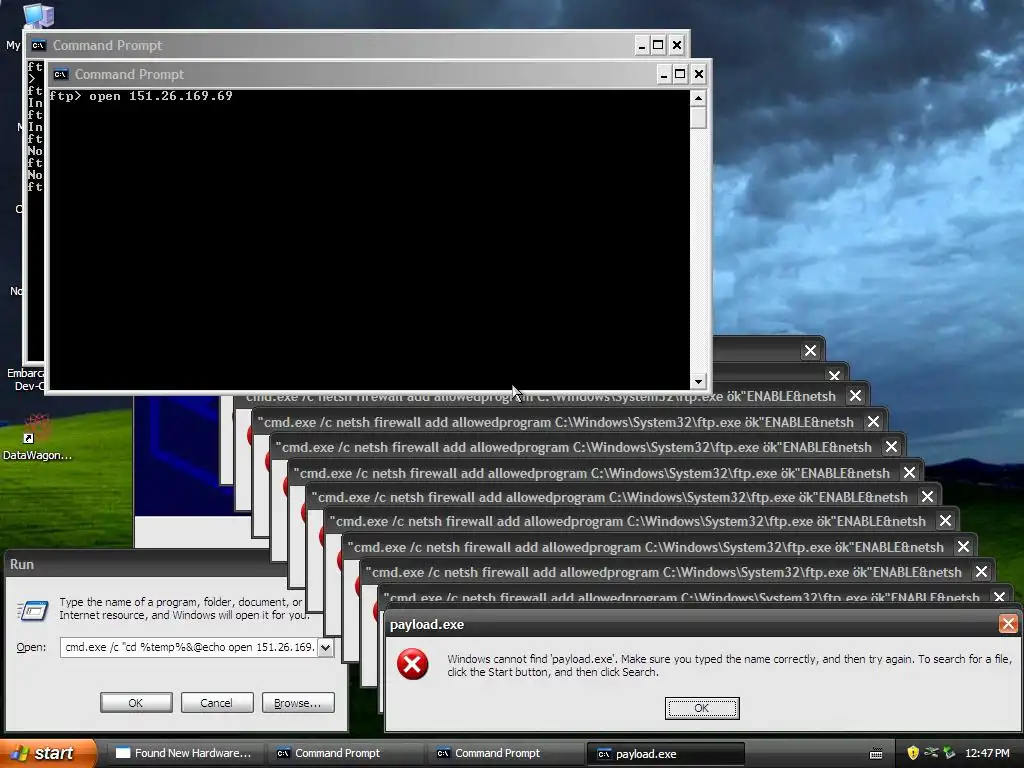Close the last netsh dialog, directly behind payload.exe dialog
This screenshot has width=1024, height=768.
[x=999, y=596]
